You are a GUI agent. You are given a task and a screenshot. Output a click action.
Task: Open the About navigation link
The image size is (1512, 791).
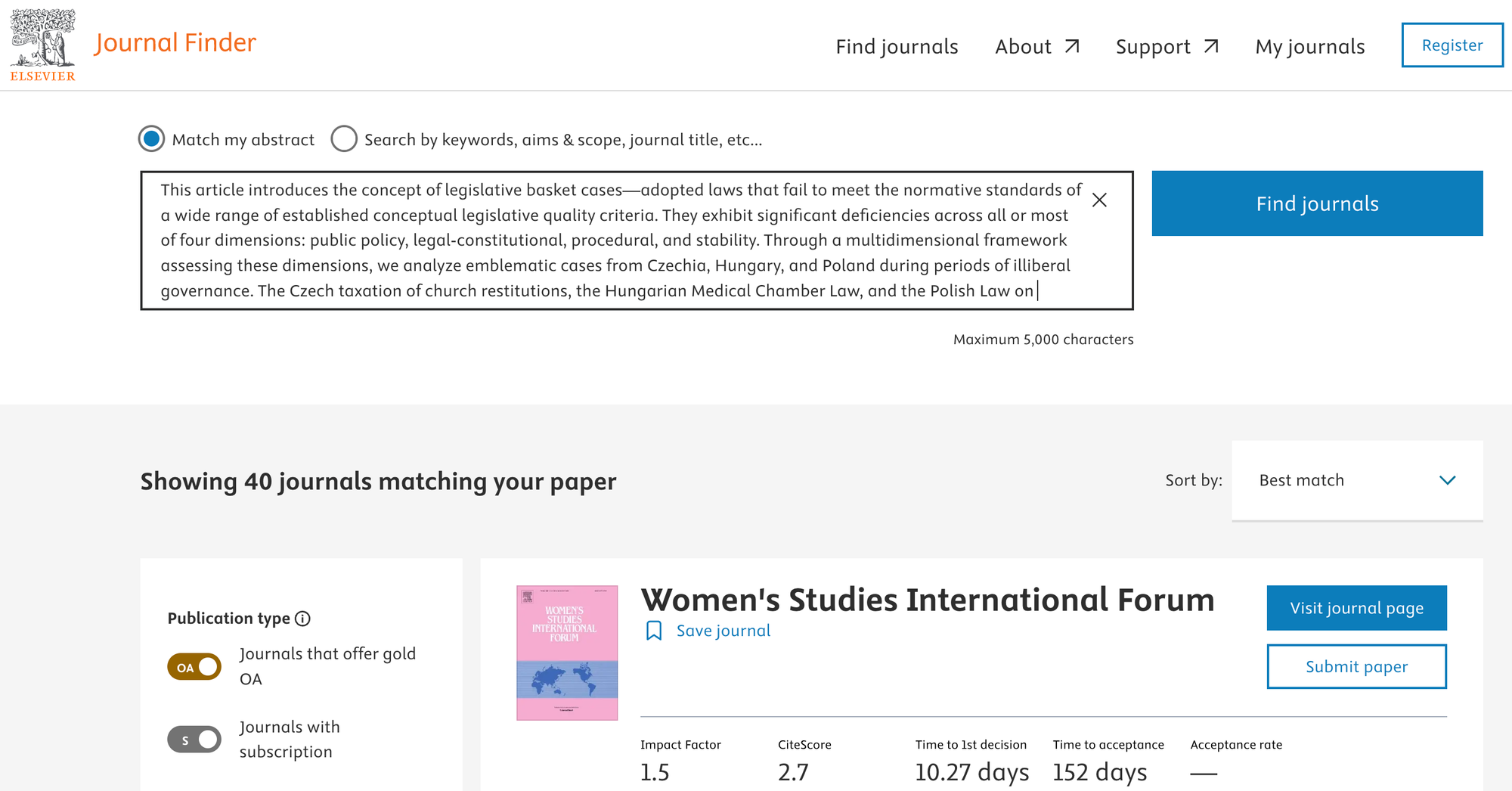1036,46
